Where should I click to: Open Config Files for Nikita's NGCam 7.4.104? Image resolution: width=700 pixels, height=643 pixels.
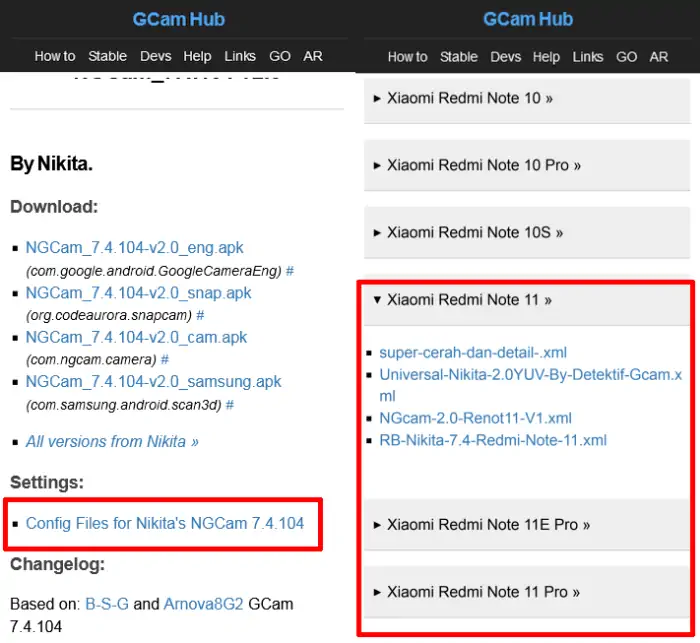(165, 523)
